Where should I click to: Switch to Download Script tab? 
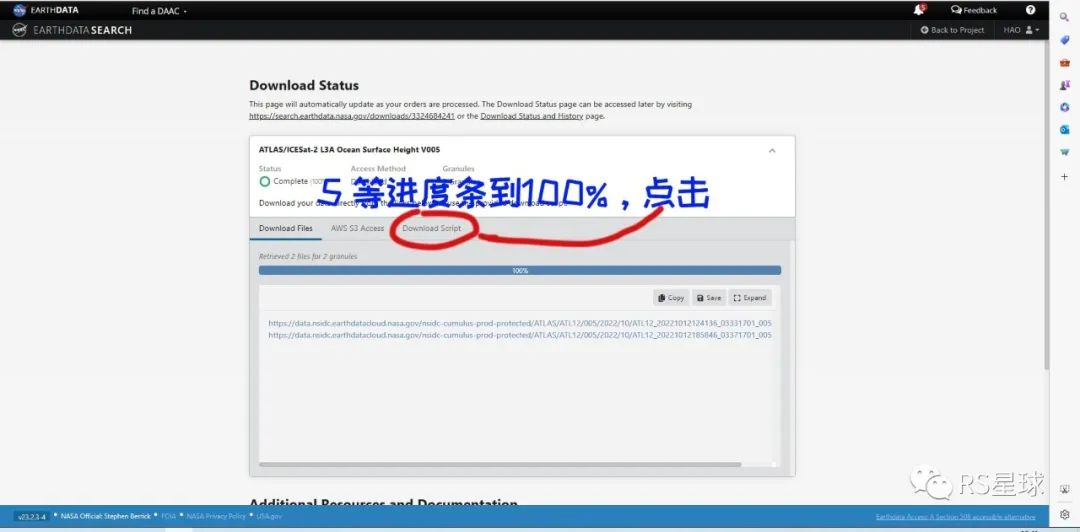coord(432,228)
